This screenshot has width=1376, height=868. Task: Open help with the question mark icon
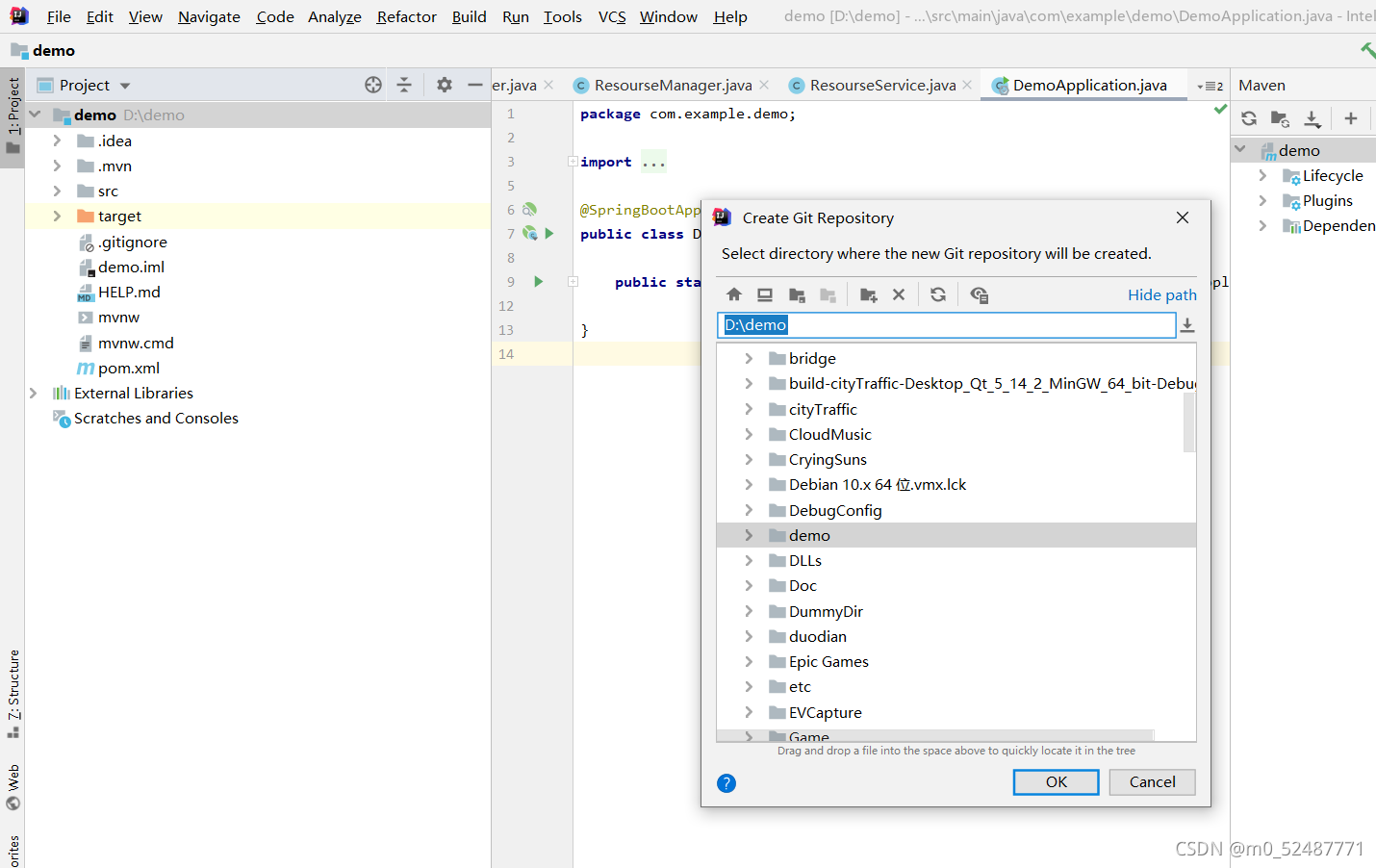pos(726,783)
